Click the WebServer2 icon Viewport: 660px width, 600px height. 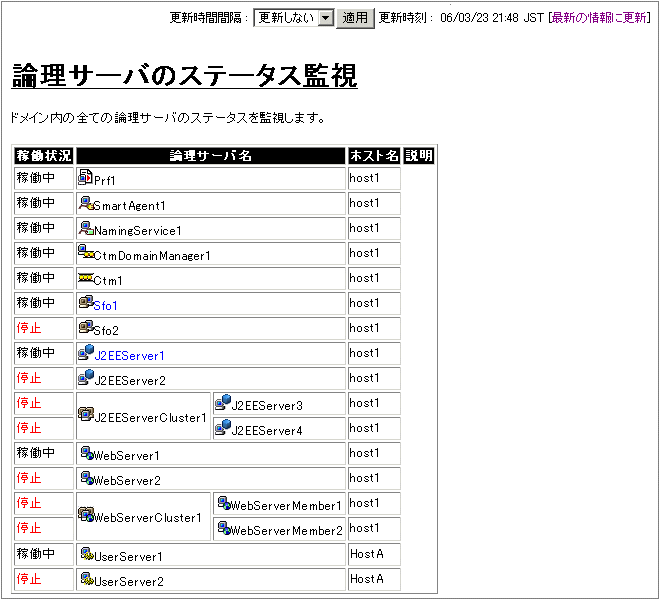point(87,478)
